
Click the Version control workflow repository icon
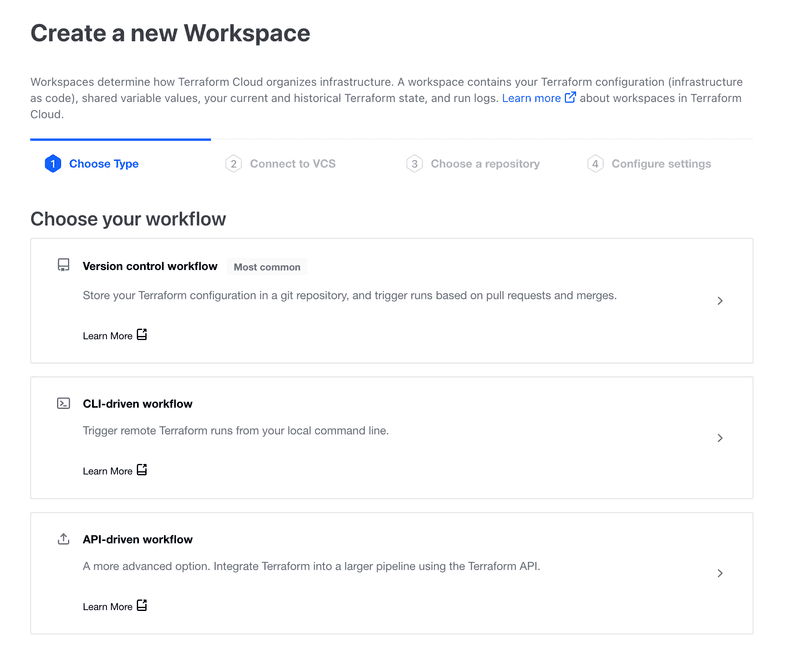(x=63, y=265)
